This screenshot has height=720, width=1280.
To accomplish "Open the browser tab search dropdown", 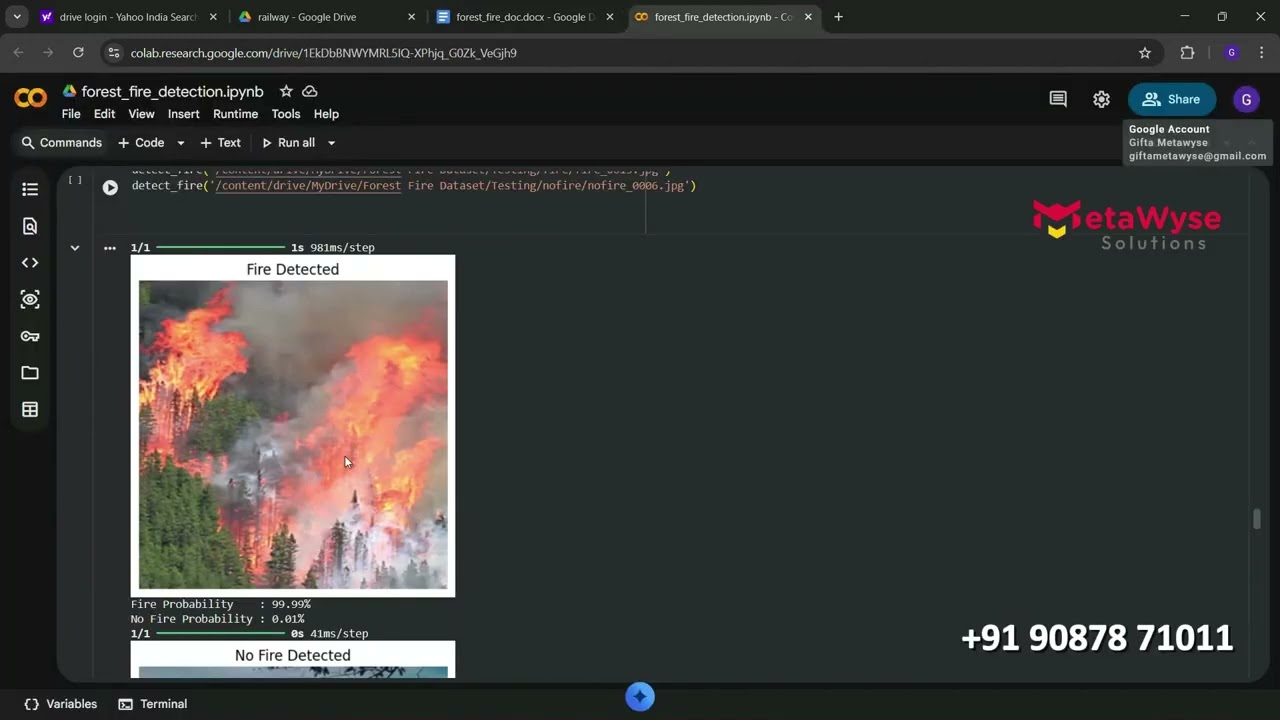I will 17,17.
